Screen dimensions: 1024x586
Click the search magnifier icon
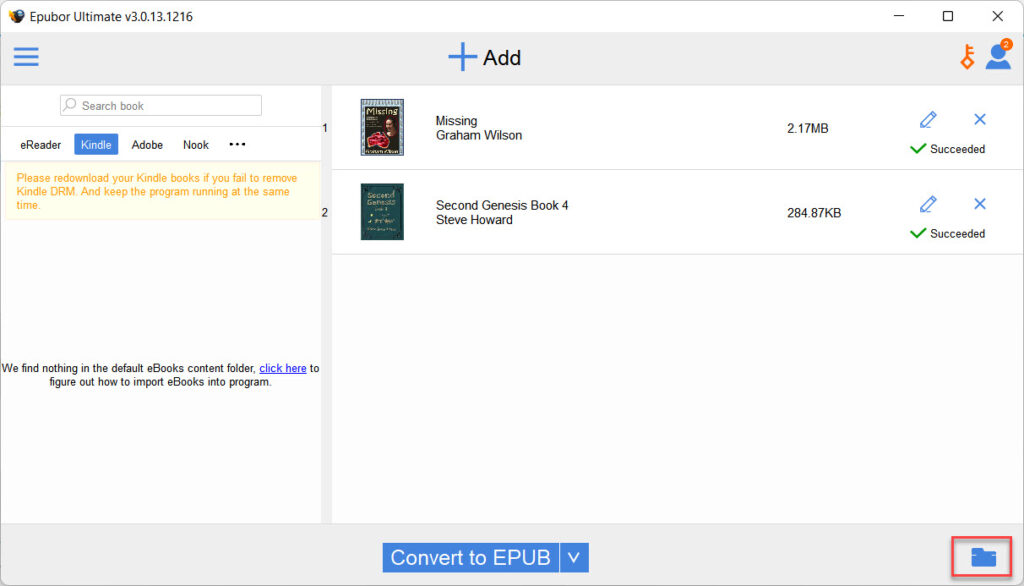(x=70, y=105)
